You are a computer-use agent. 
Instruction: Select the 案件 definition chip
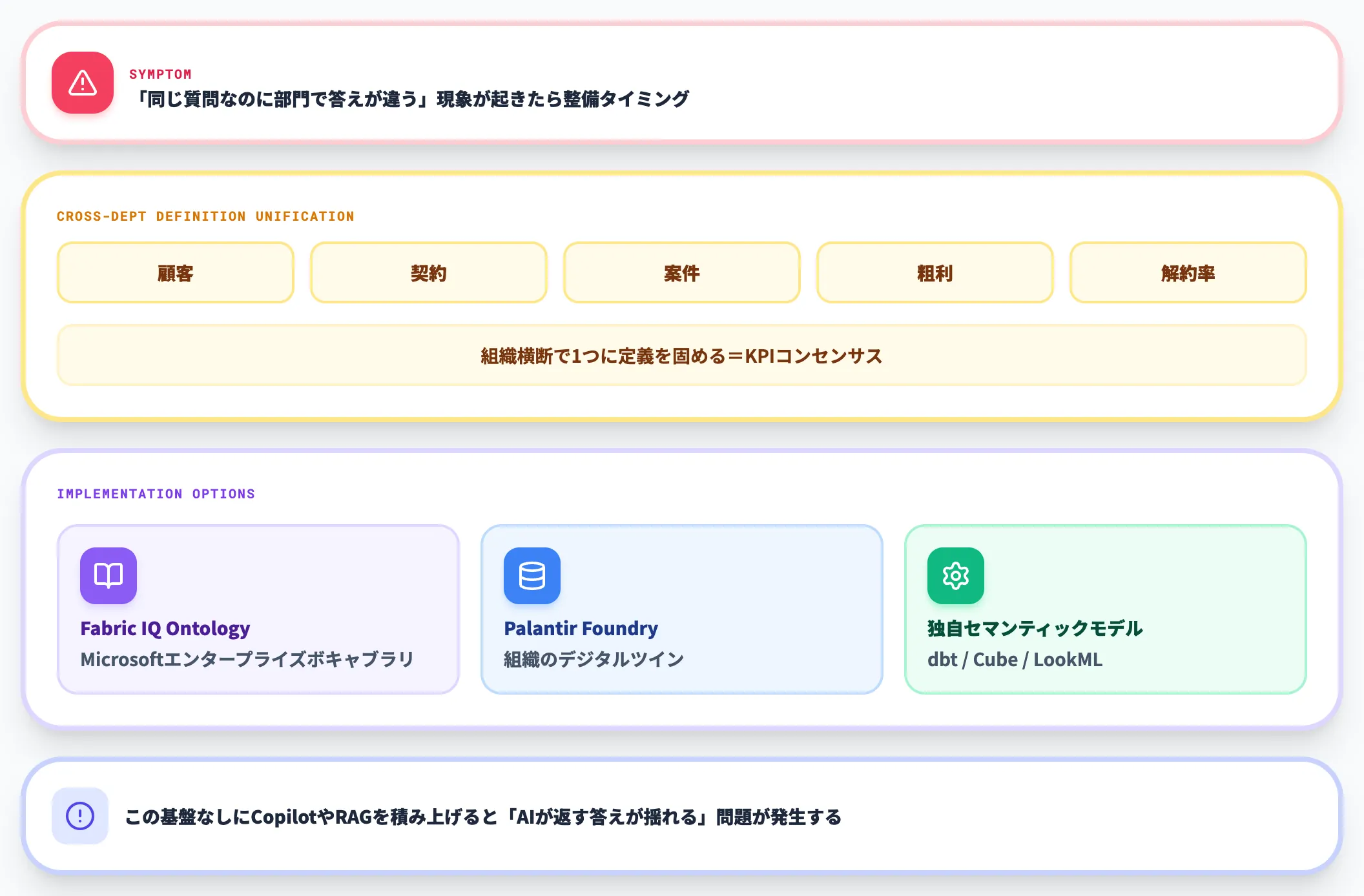tap(682, 273)
